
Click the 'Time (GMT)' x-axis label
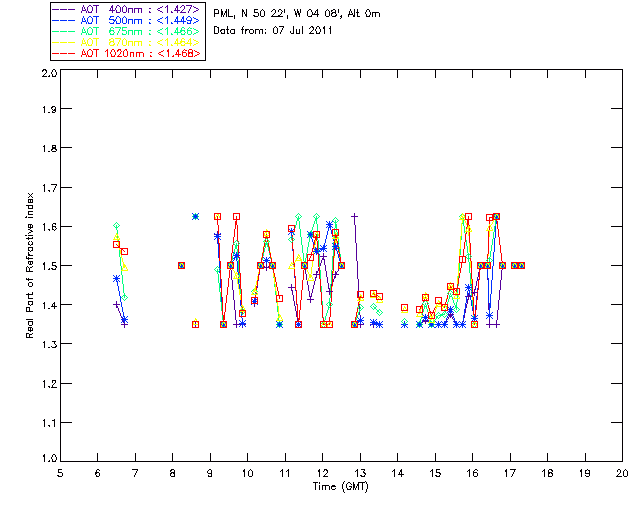(340, 486)
